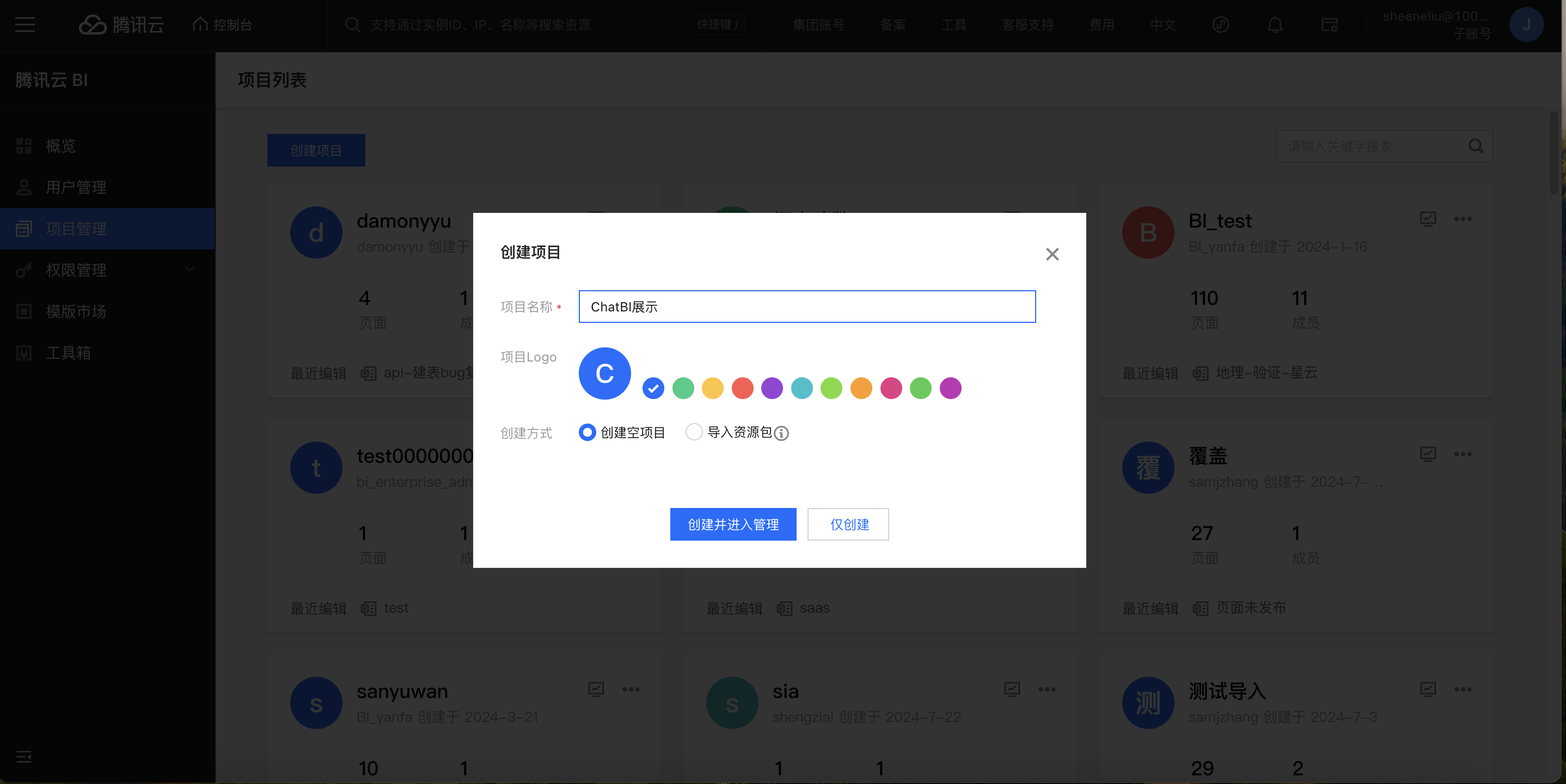
Task: Collapse the sidebar using bottom-left icon
Action: click(24, 756)
